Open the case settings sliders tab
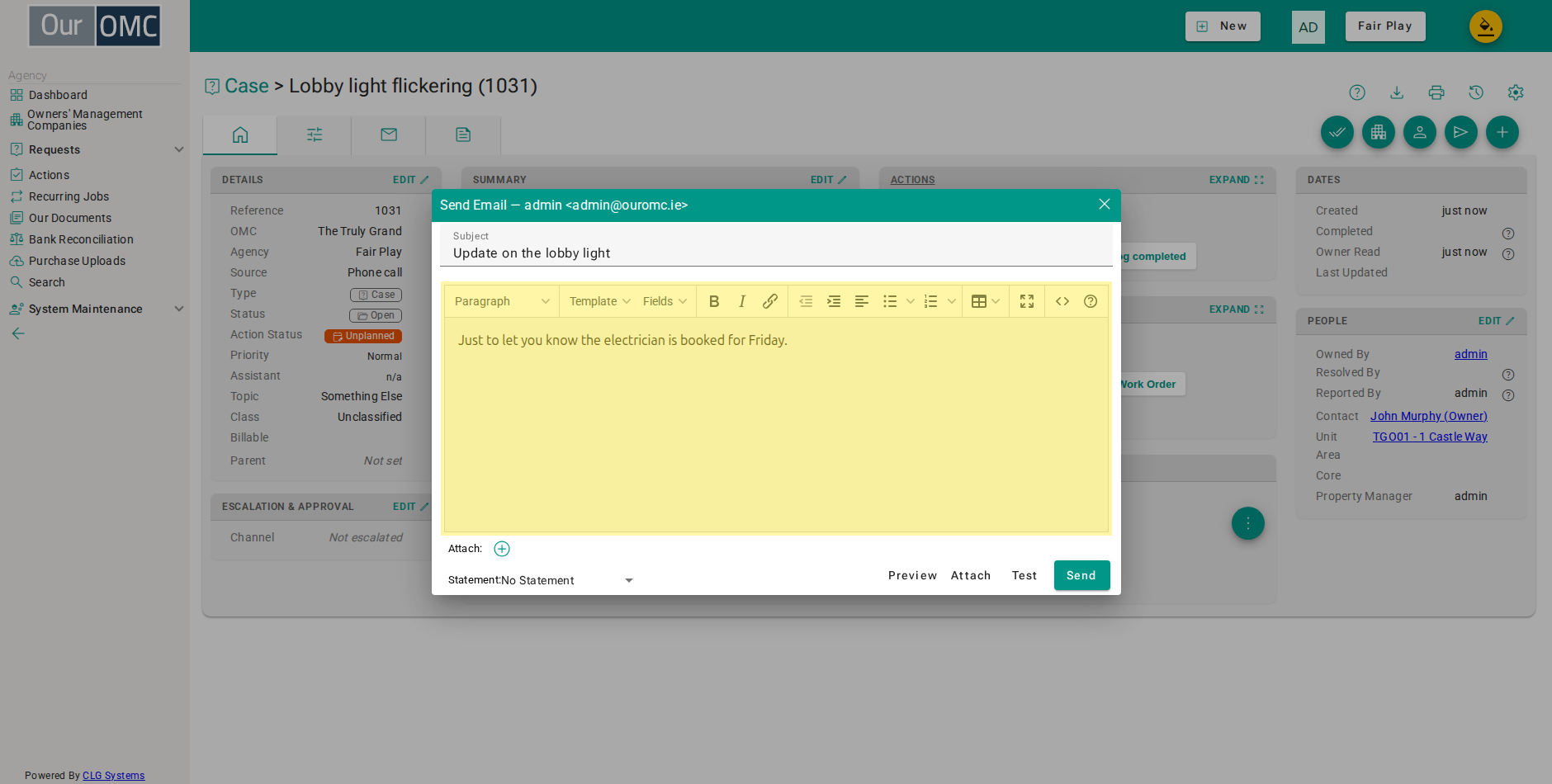The width and height of the screenshot is (1552, 784). click(x=315, y=135)
